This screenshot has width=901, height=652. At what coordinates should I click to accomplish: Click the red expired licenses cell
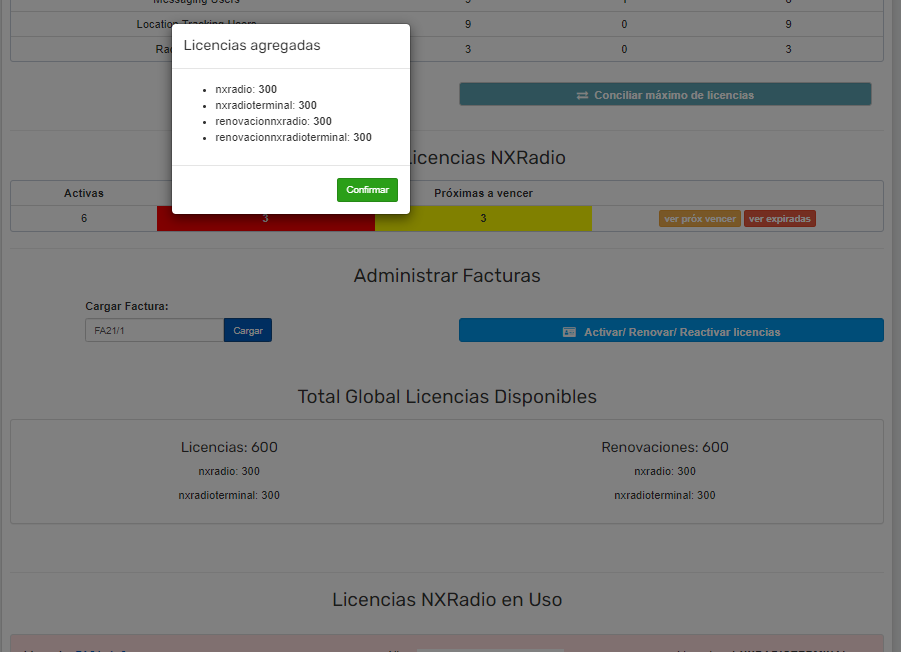(265, 222)
